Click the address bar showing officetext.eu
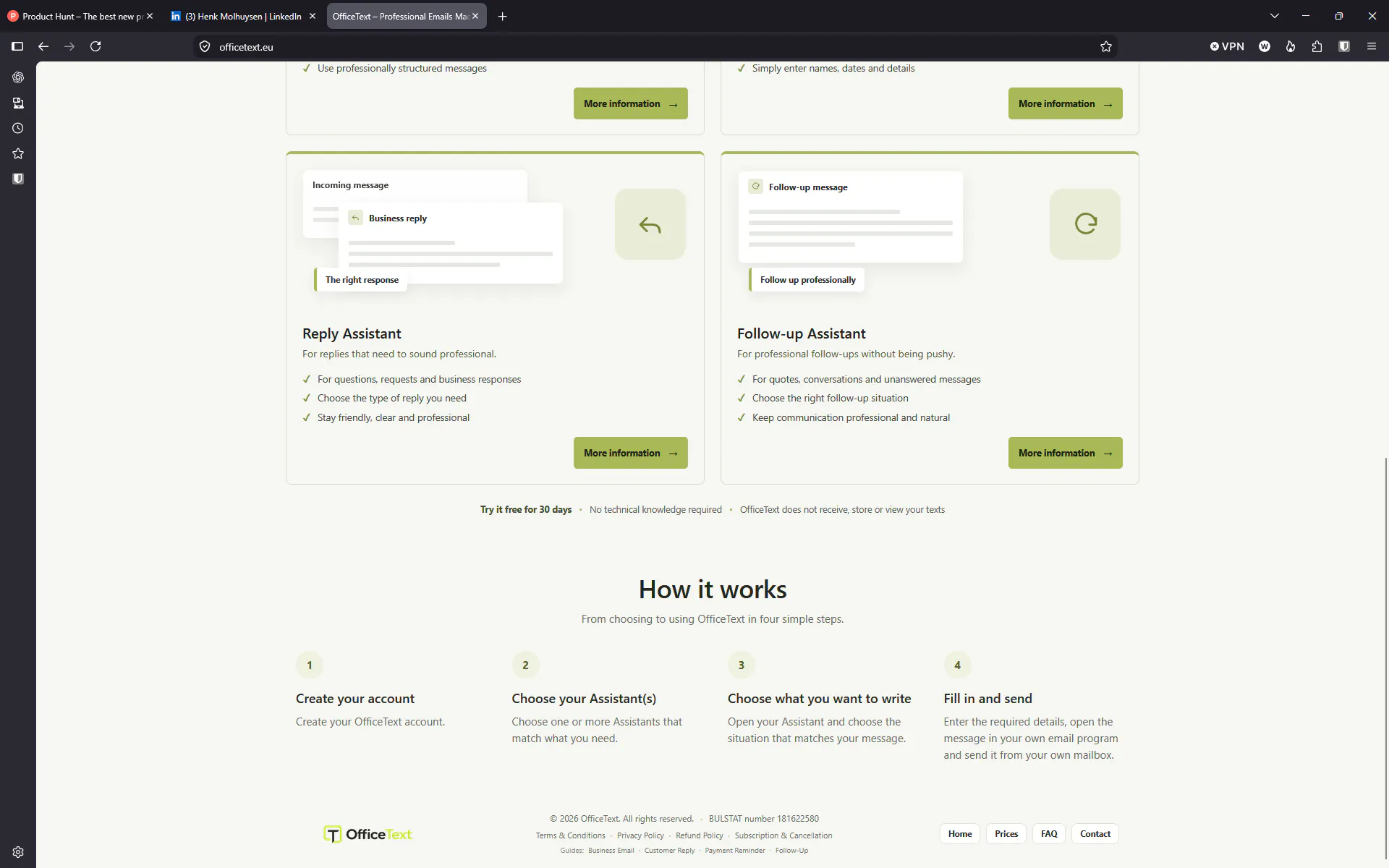Viewport: 1389px width, 868px height. click(655, 46)
